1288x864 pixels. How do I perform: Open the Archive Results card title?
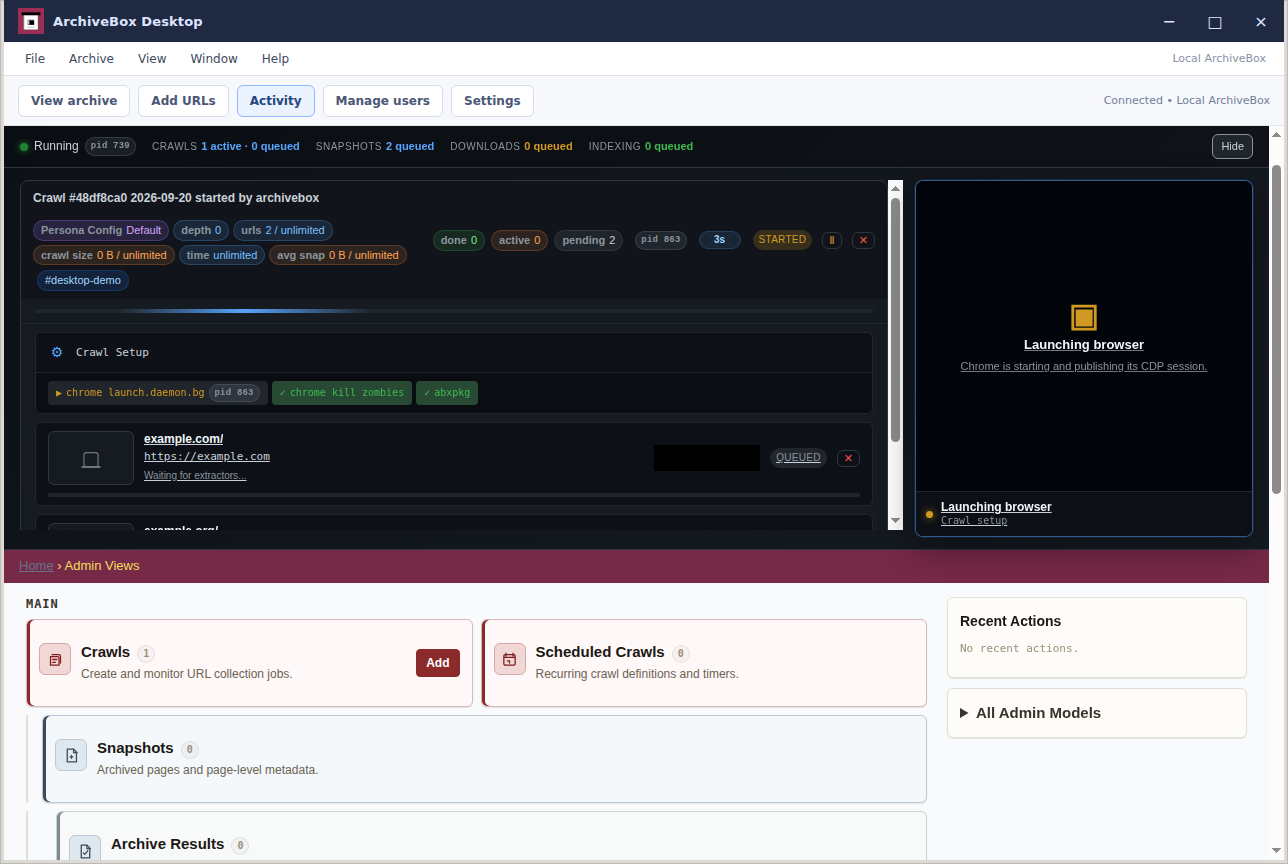[167, 844]
